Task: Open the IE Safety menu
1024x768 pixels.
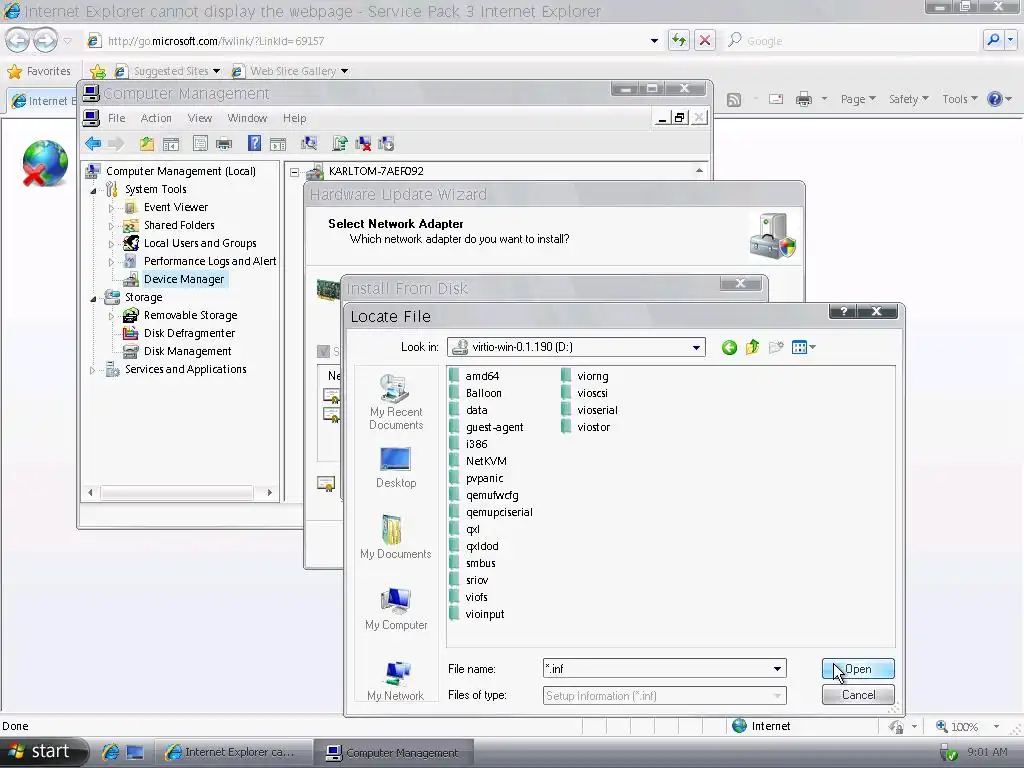Action: pyautogui.click(x=908, y=99)
